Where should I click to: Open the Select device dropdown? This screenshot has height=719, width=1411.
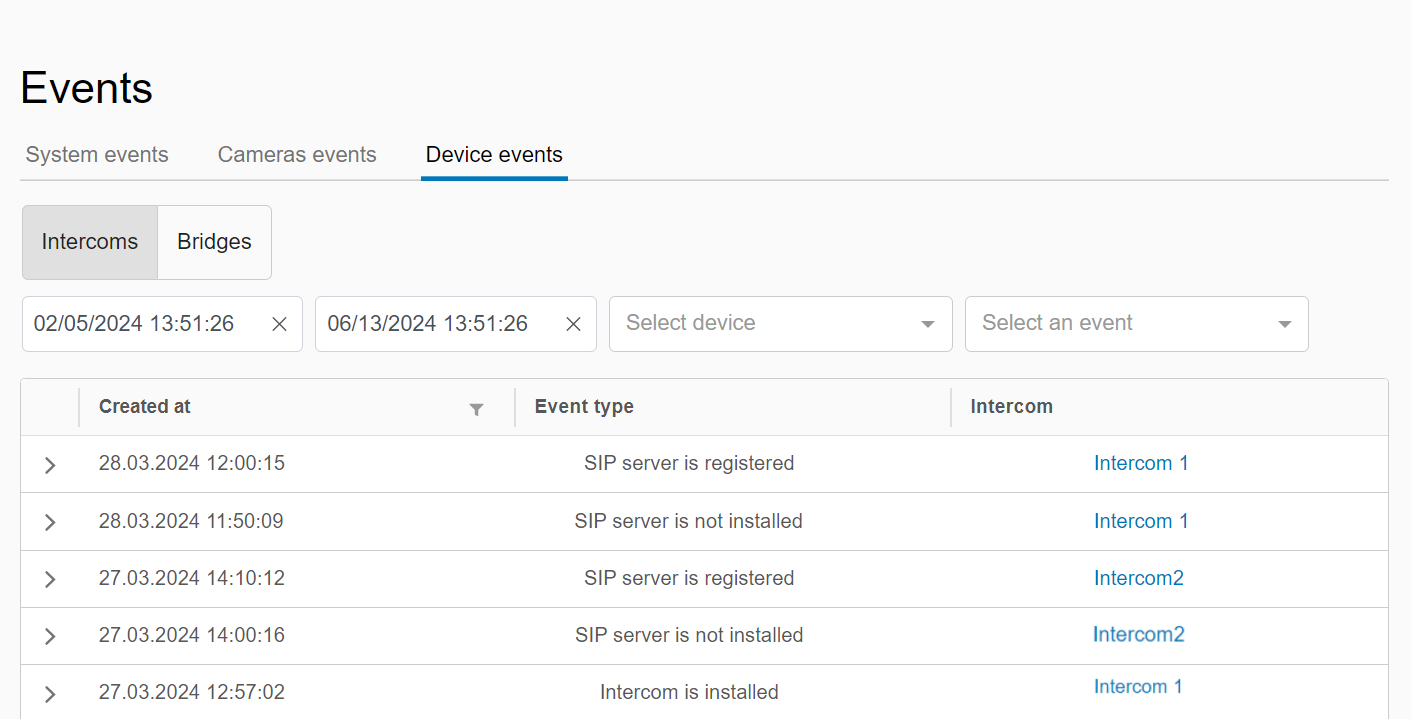point(780,324)
